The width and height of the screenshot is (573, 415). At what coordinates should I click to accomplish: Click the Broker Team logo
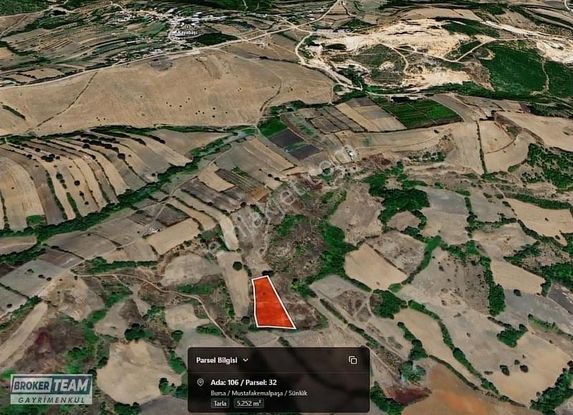51,389
